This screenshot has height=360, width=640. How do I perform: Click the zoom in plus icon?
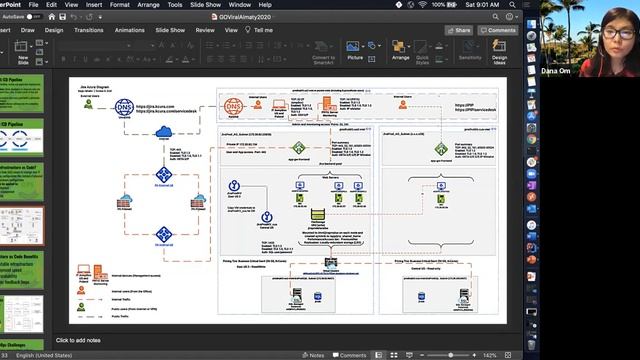point(474,355)
